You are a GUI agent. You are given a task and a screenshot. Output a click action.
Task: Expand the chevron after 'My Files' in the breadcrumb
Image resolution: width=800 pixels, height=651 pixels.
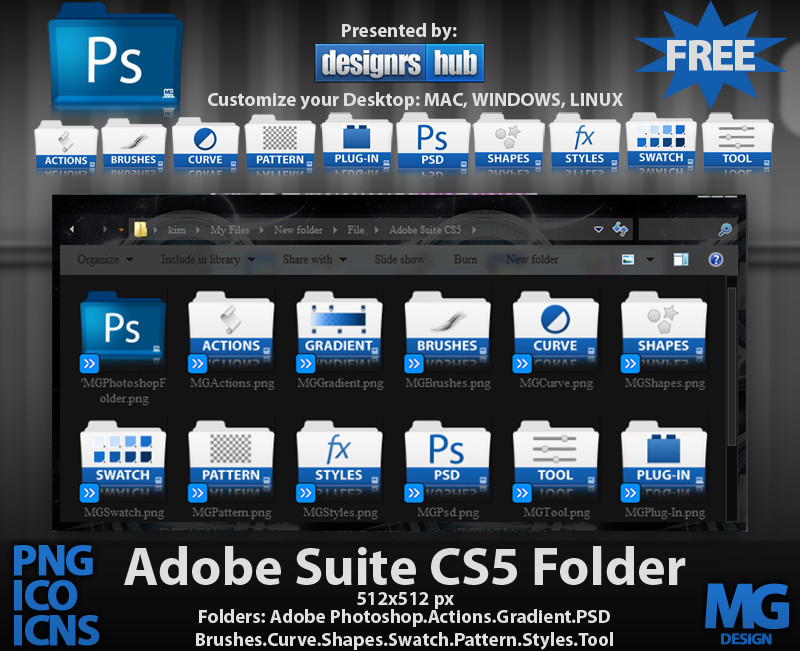point(262,230)
